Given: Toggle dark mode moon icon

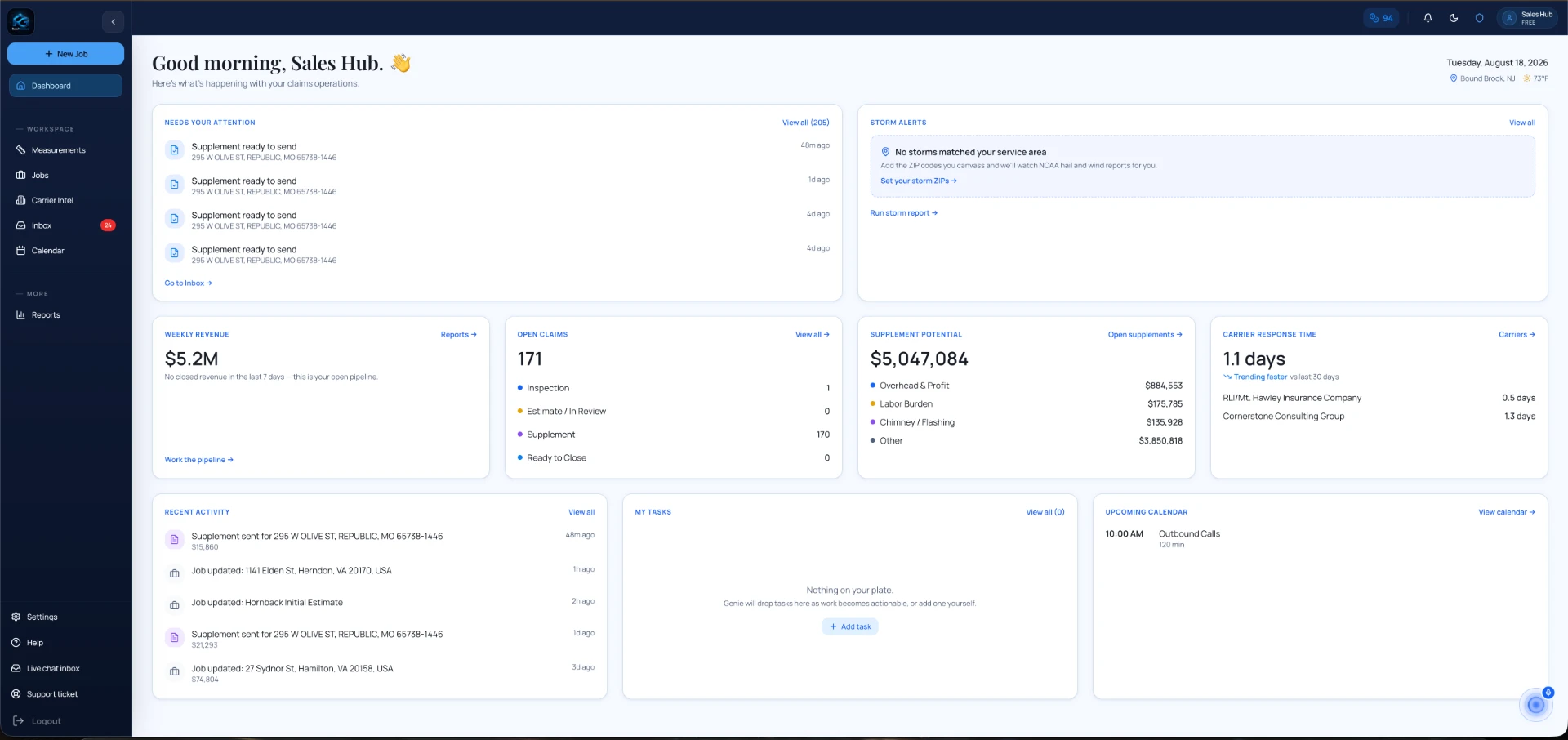Looking at the screenshot, I should click(1454, 18).
